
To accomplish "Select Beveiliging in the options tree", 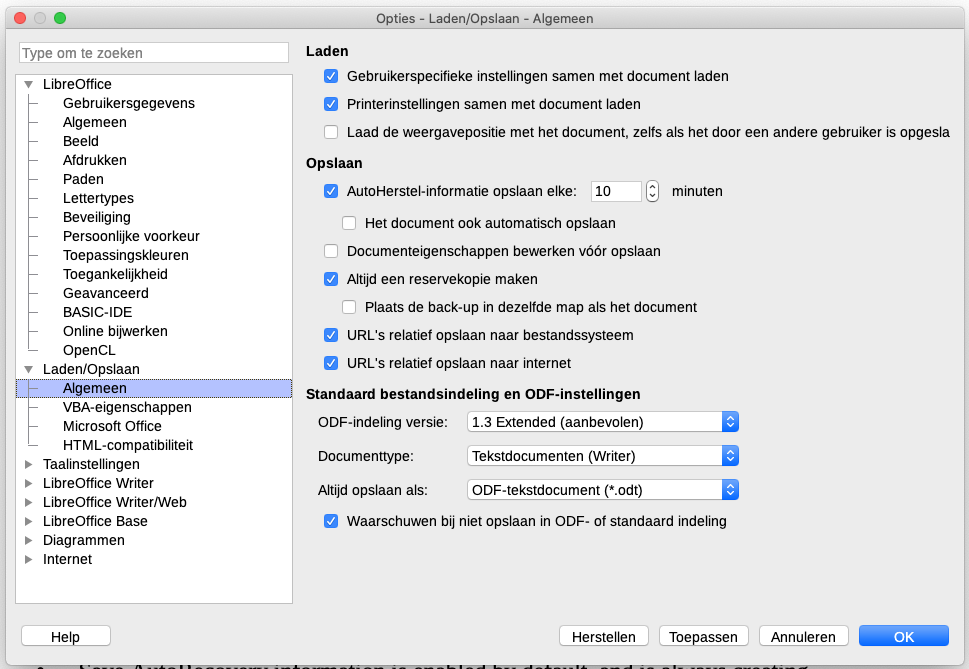I will [x=97, y=217].
